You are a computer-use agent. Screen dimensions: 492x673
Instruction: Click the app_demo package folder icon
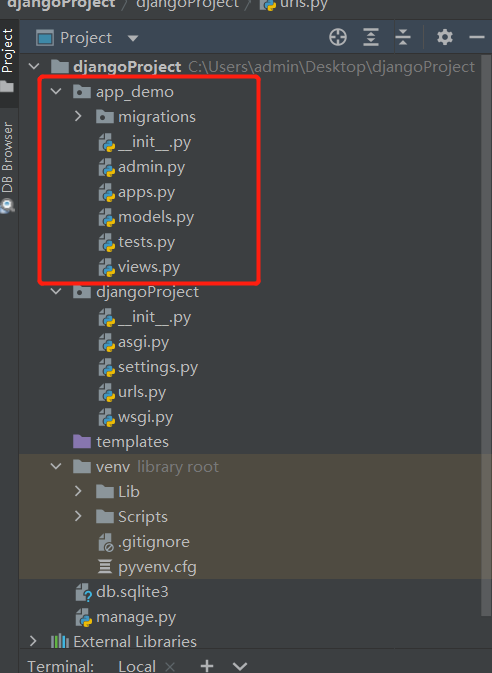click(82, 91)
